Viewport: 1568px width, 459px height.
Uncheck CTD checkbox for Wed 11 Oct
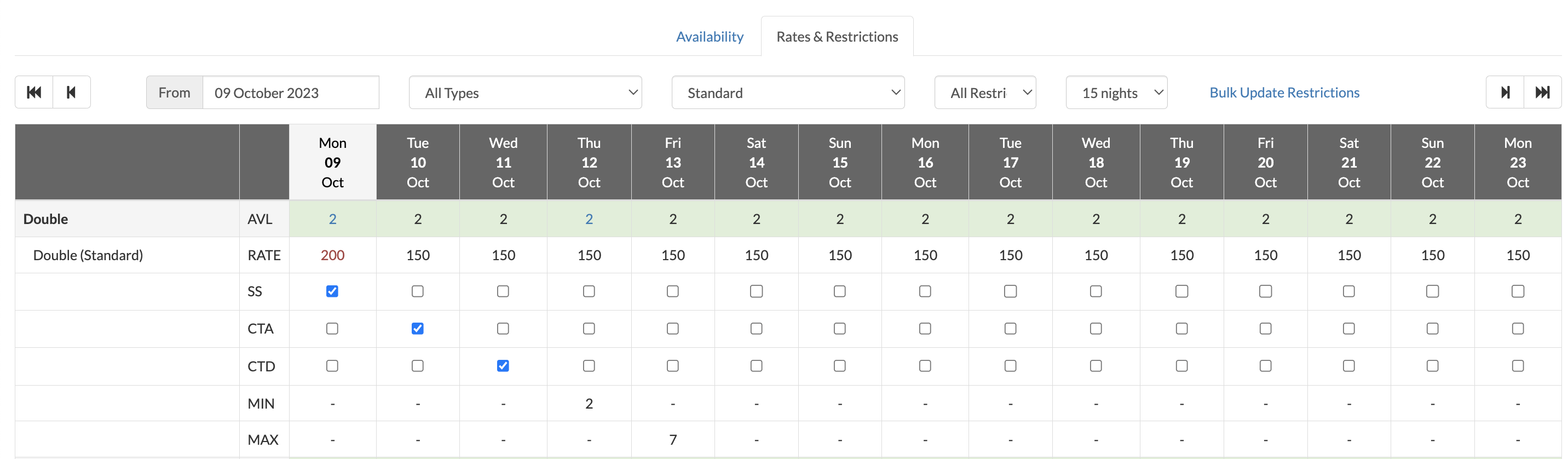[x=503, y=366]
